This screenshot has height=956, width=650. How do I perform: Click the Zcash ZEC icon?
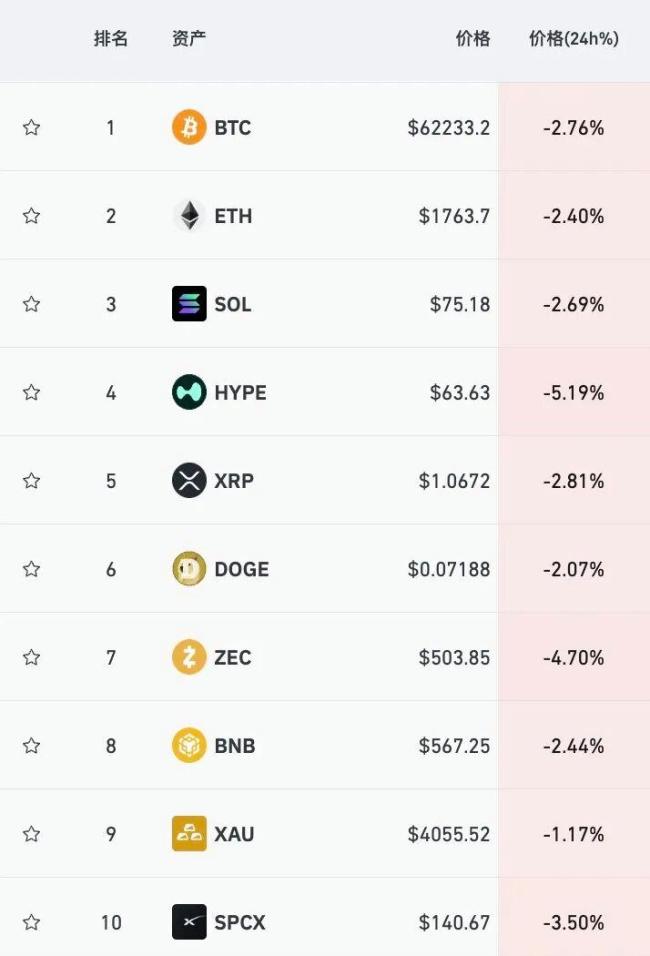[x=189, y=657]
